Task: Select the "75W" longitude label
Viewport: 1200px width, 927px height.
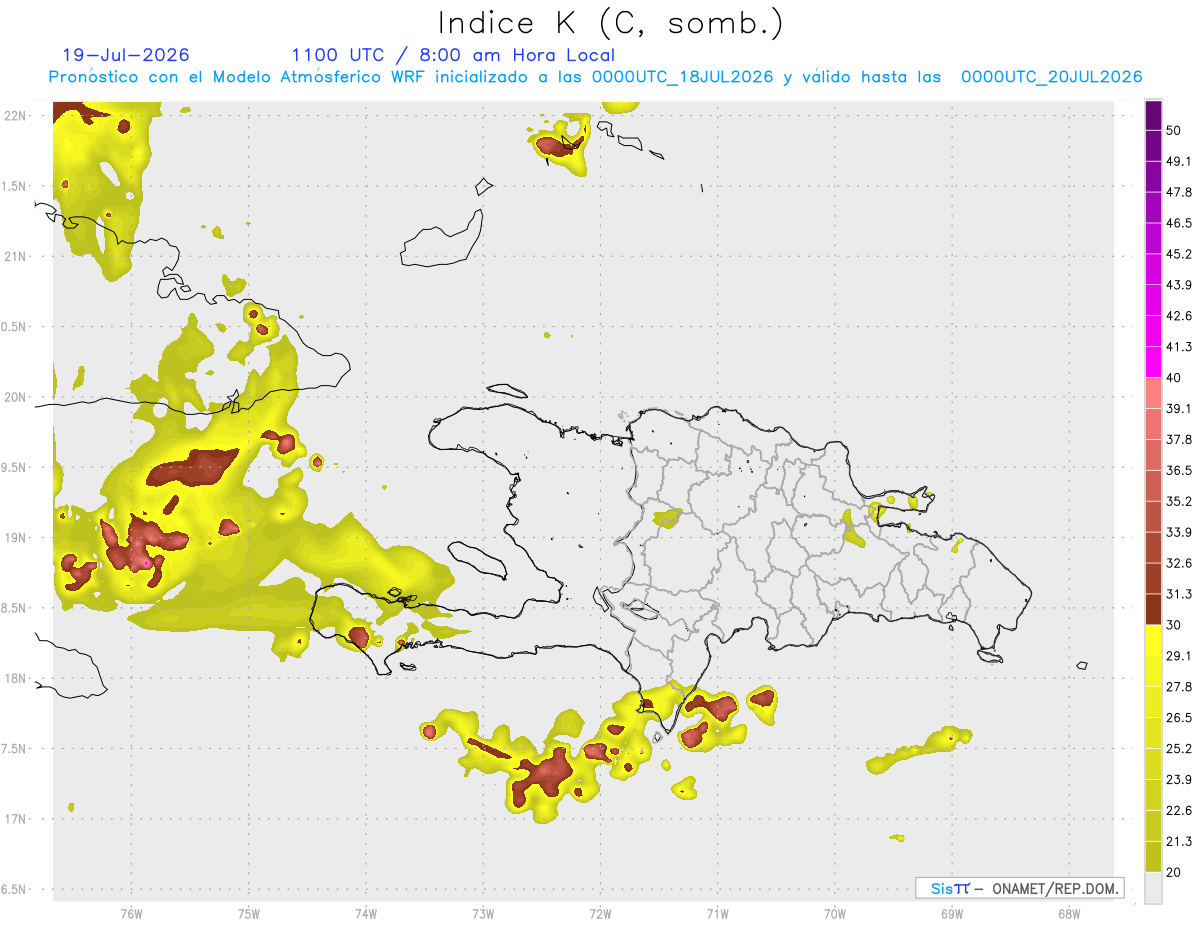Action: click(x=249, y=912)
